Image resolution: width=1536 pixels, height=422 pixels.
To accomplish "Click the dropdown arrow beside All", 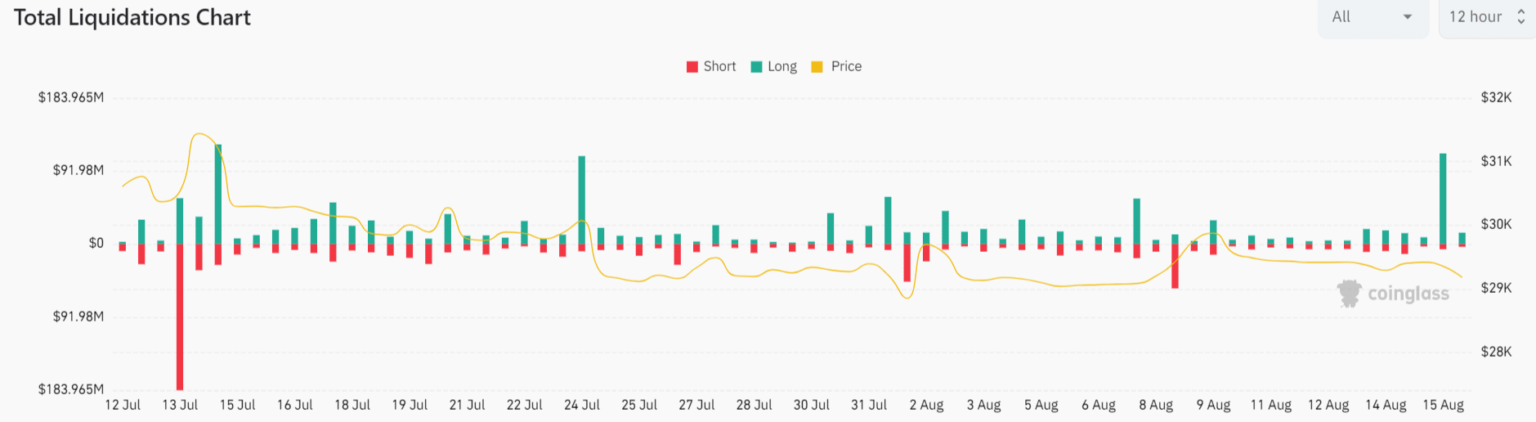I will pos(1408,17).
